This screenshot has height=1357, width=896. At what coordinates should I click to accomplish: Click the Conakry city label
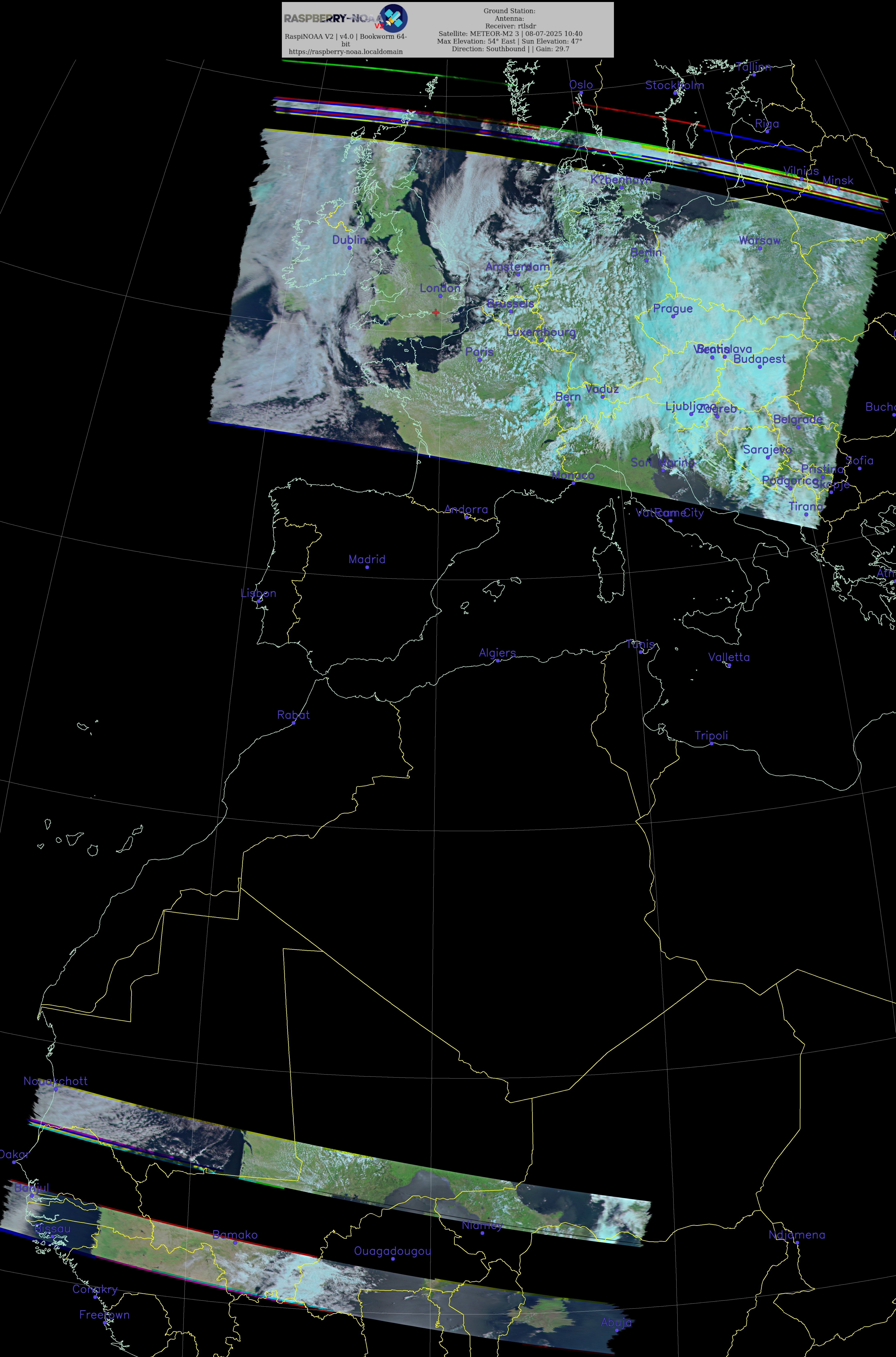[x=95, y=1290]
